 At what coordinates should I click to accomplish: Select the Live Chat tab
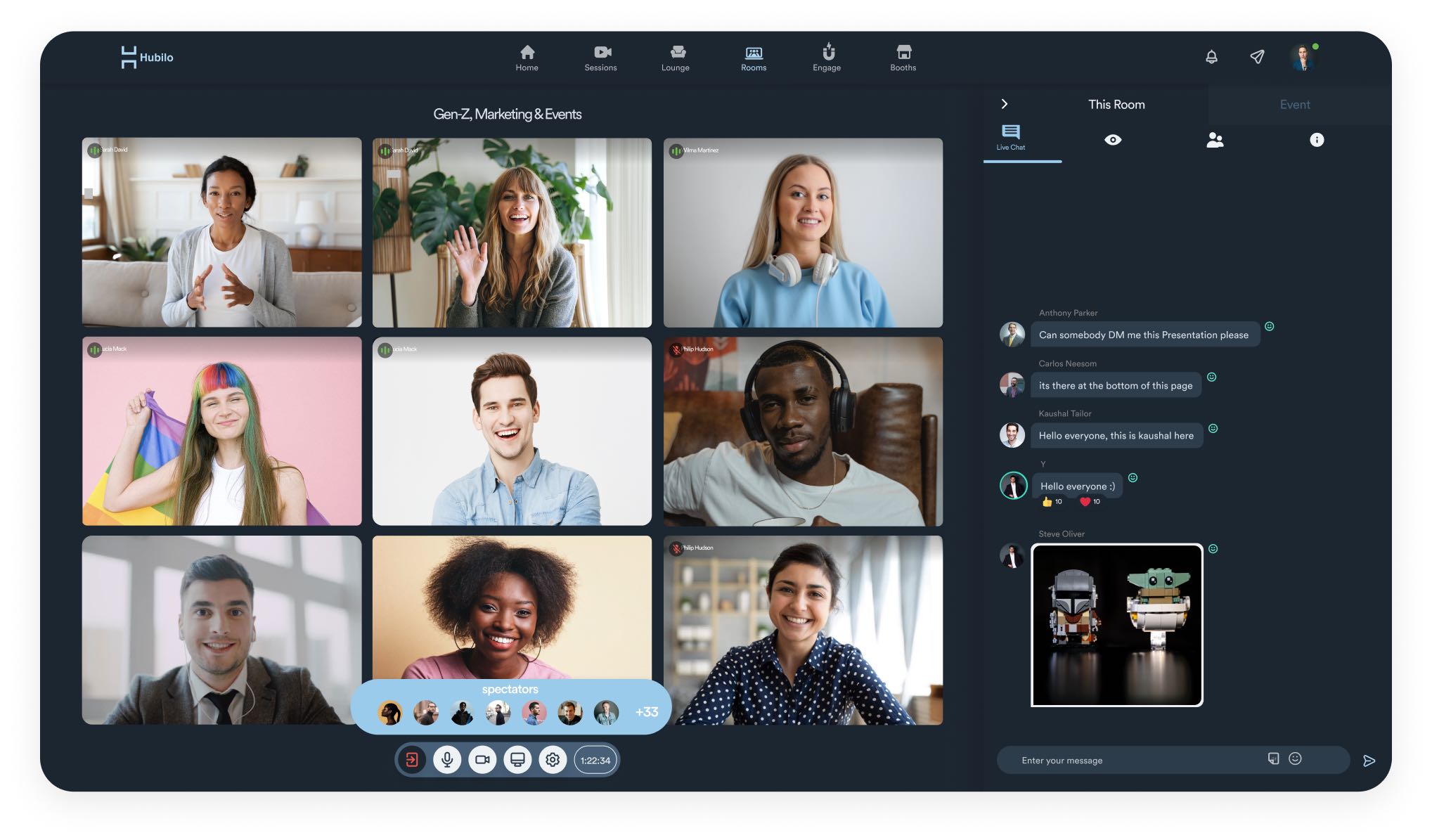(x=1010, y=138)
